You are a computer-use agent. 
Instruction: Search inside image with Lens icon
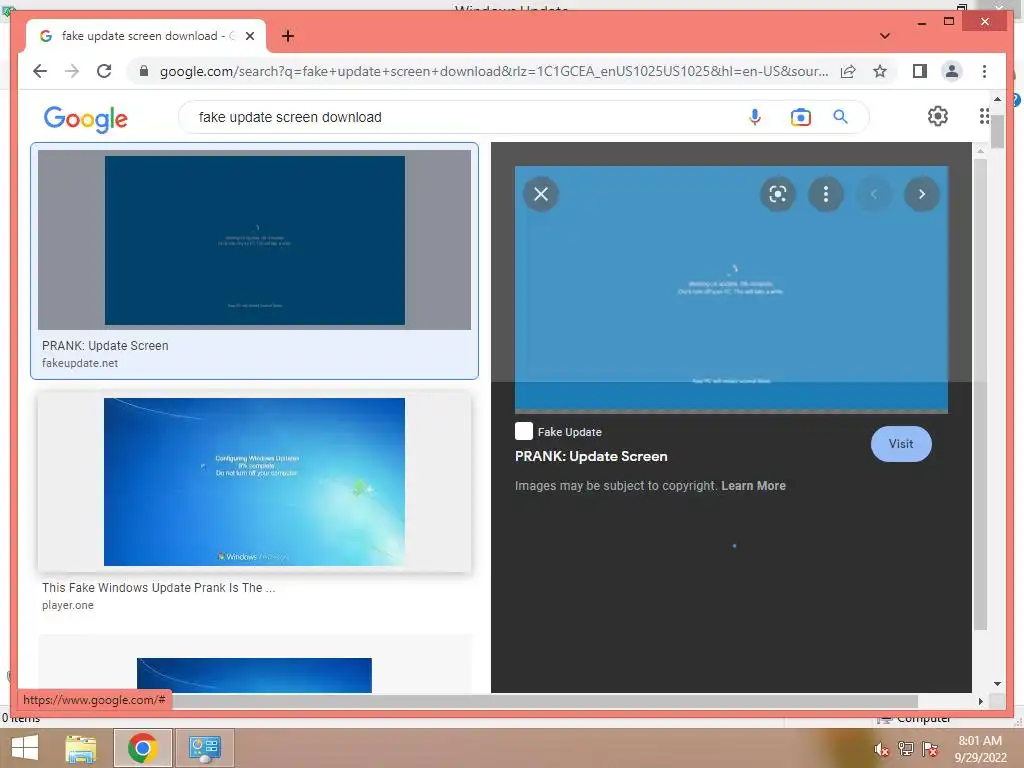777,194
